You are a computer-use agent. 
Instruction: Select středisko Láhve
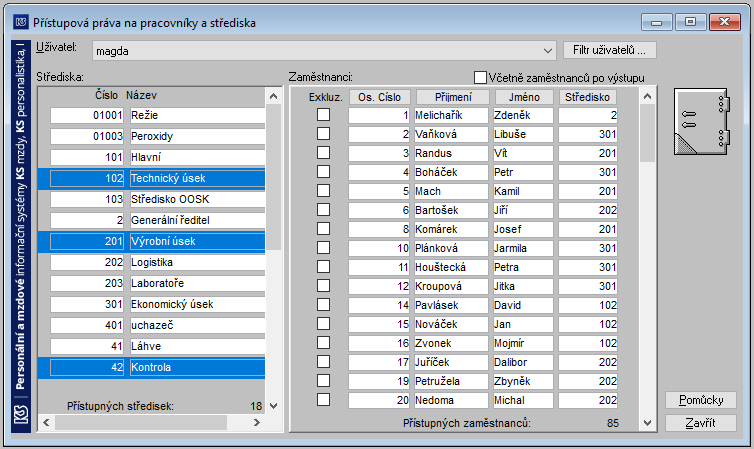[152, 346]
